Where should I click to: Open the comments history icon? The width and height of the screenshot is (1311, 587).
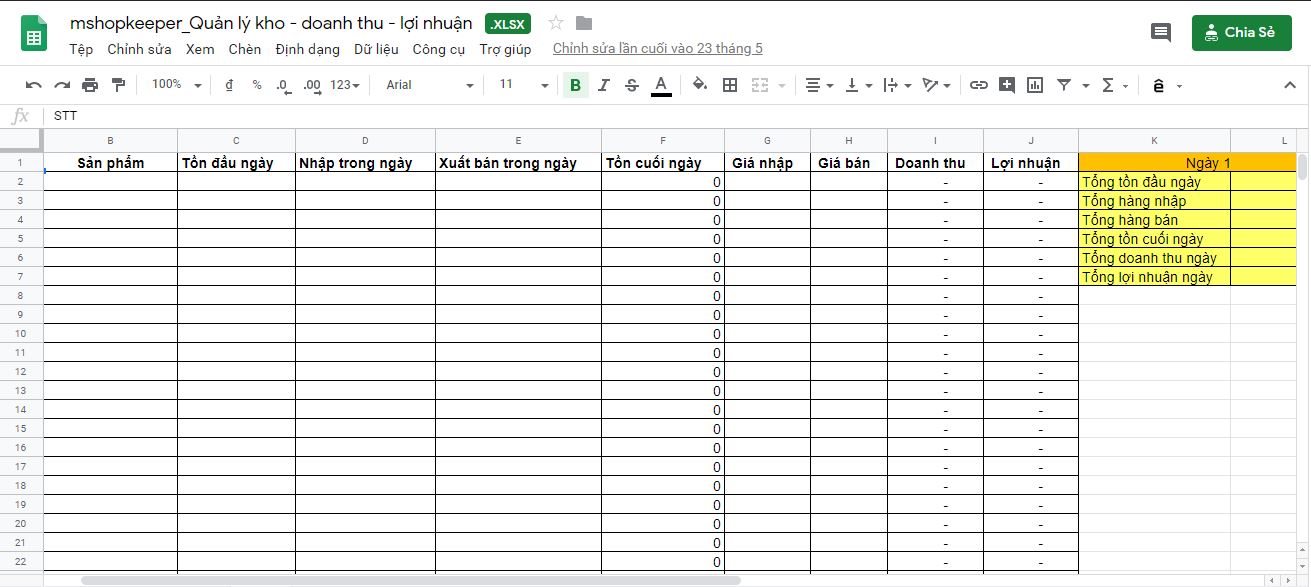click(1161, 32)
